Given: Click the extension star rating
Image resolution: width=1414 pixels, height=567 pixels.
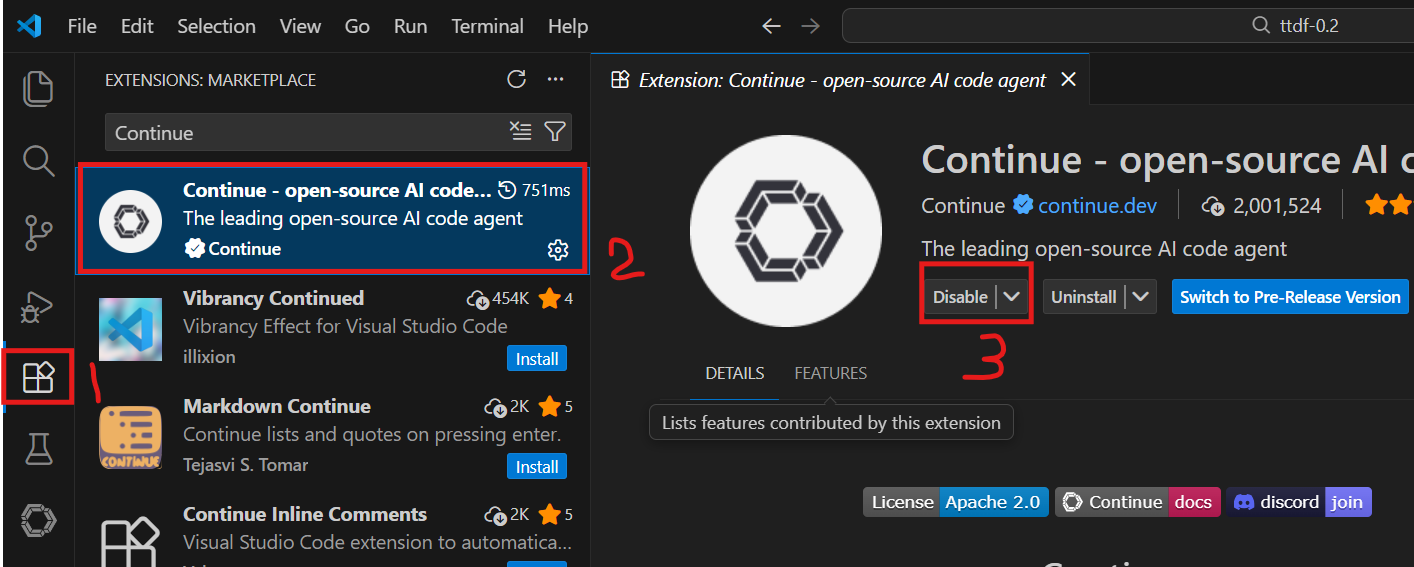Looking at the screenshot, I should pos(1389,206).
